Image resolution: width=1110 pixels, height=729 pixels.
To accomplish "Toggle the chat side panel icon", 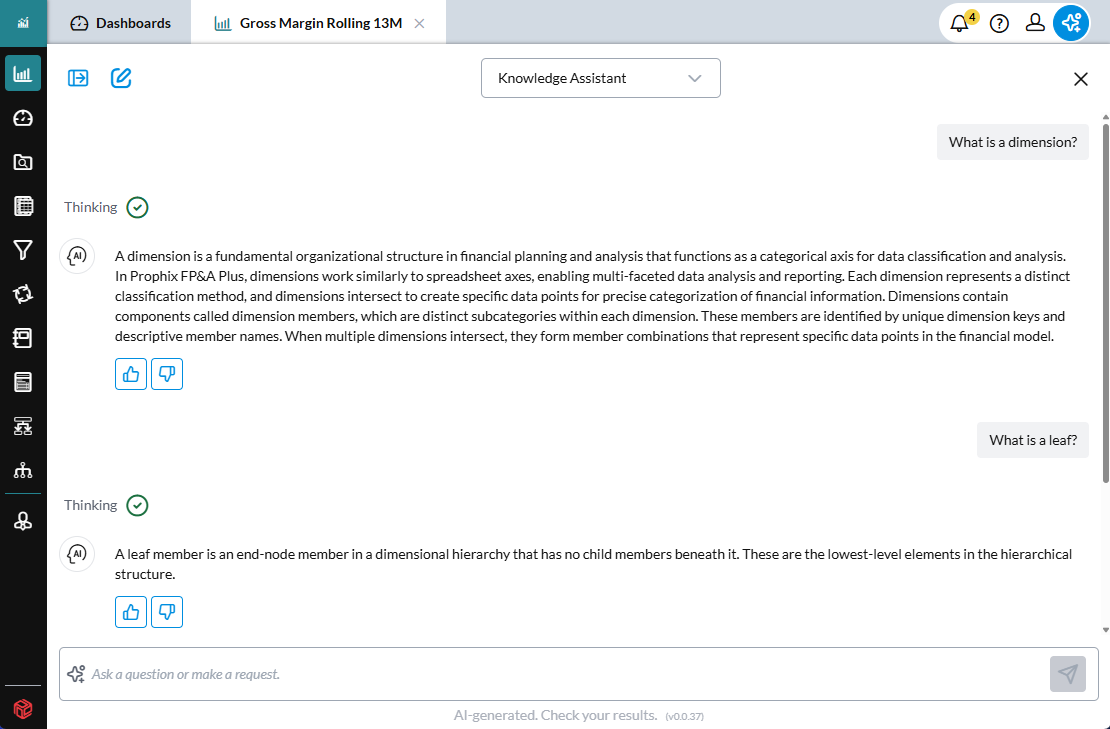I will pyautogui.click(x=78, y=78).
